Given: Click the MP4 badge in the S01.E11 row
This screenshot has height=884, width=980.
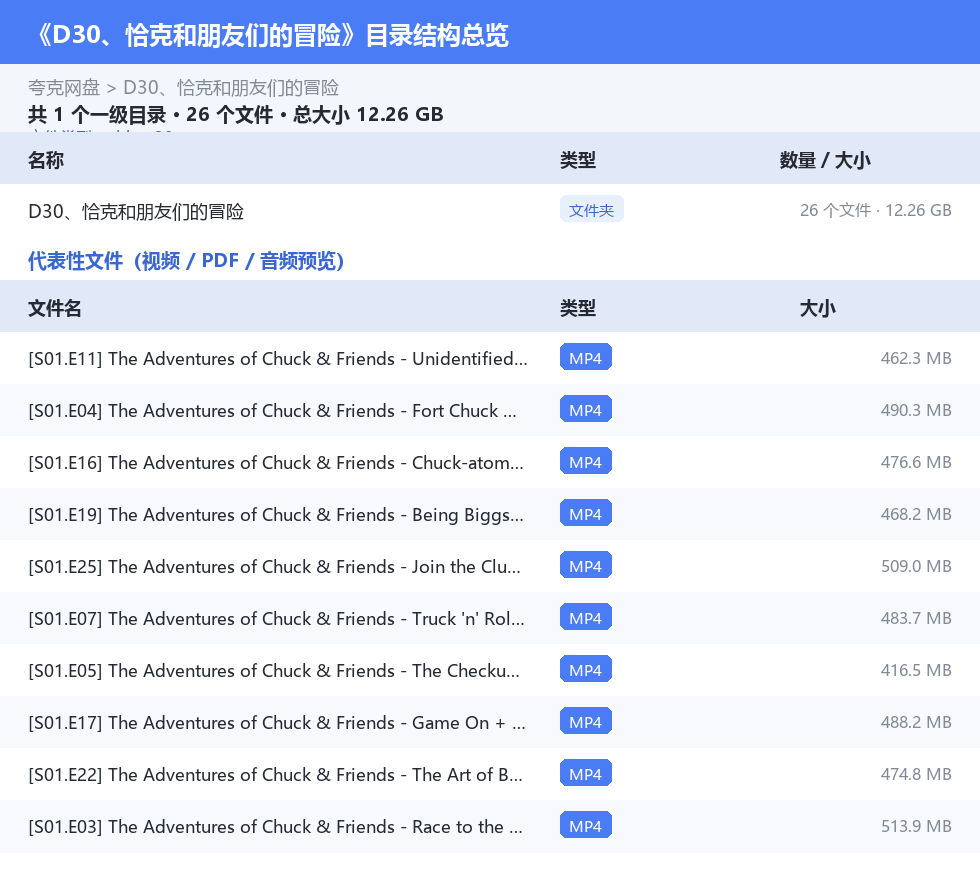Looking at the screenshot, I should point(586,358).
